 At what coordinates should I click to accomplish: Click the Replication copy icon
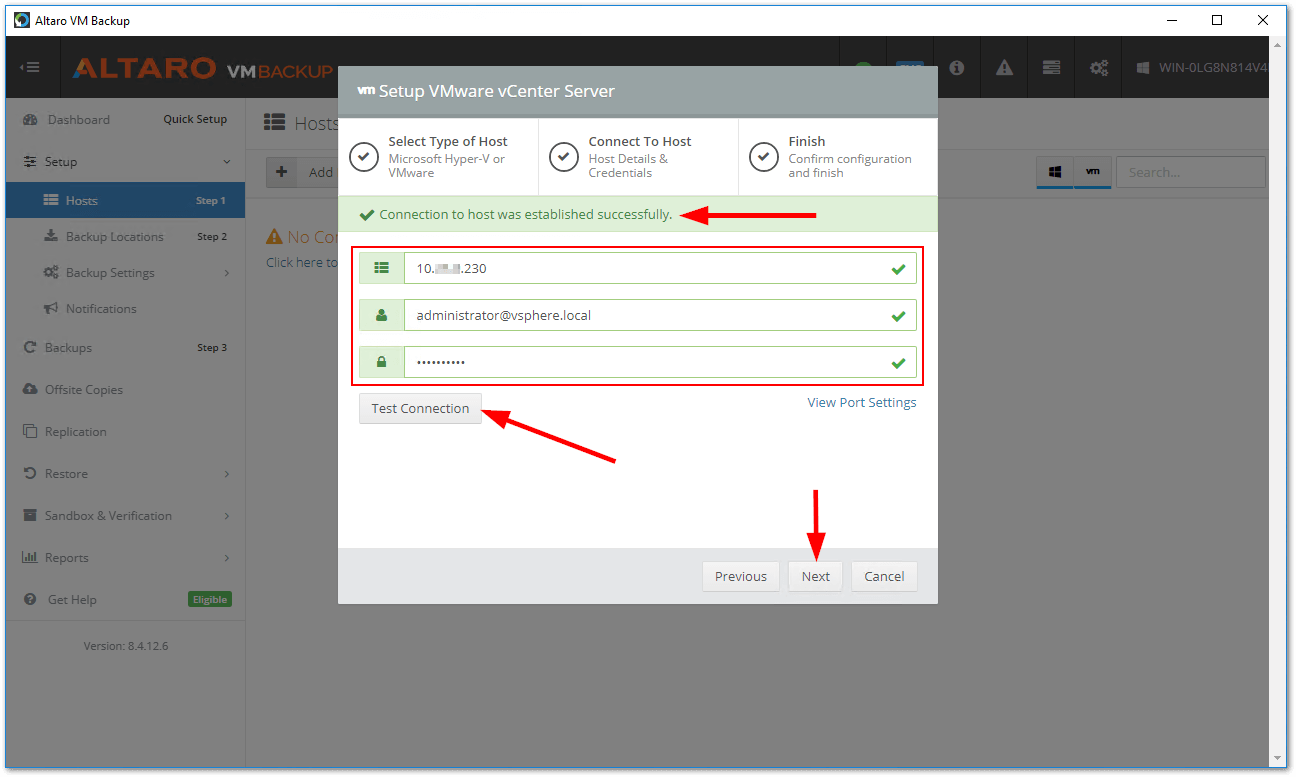click(x=30, y=432)
